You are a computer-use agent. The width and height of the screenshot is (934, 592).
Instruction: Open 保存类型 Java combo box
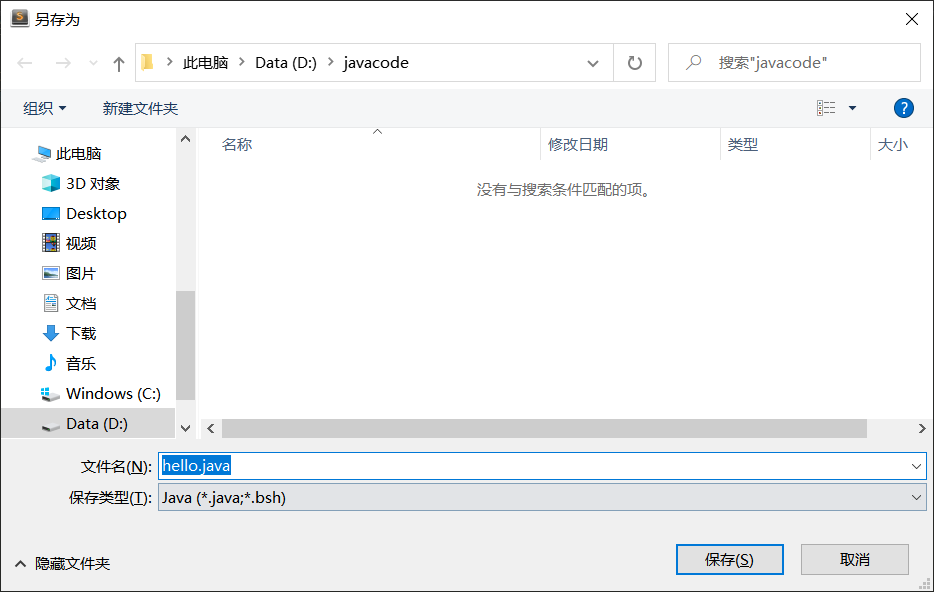(542, 497)
